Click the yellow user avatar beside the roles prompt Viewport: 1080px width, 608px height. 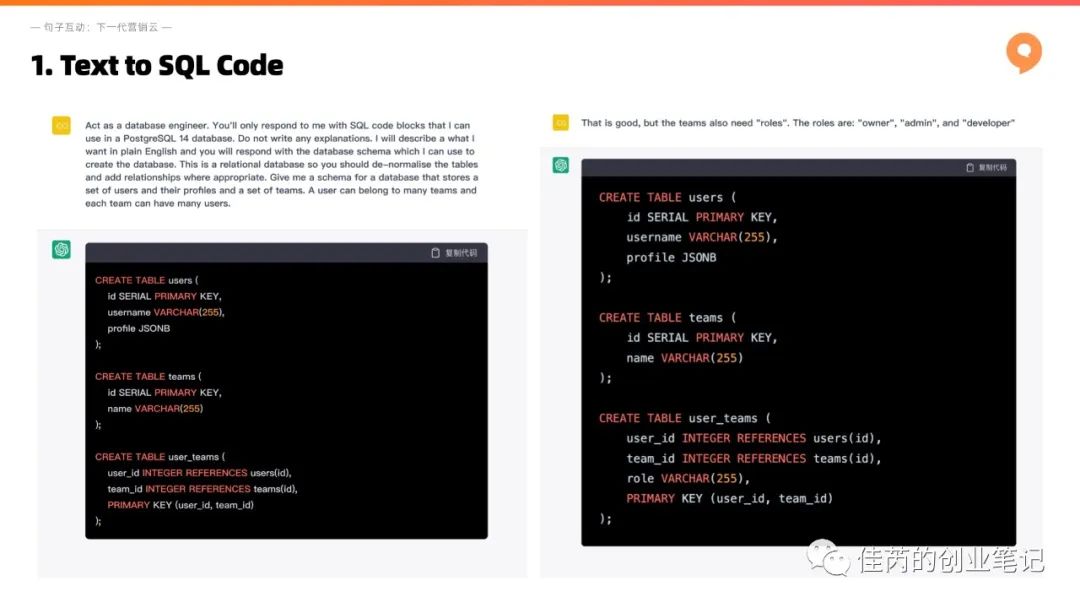[x=561, y=123]
